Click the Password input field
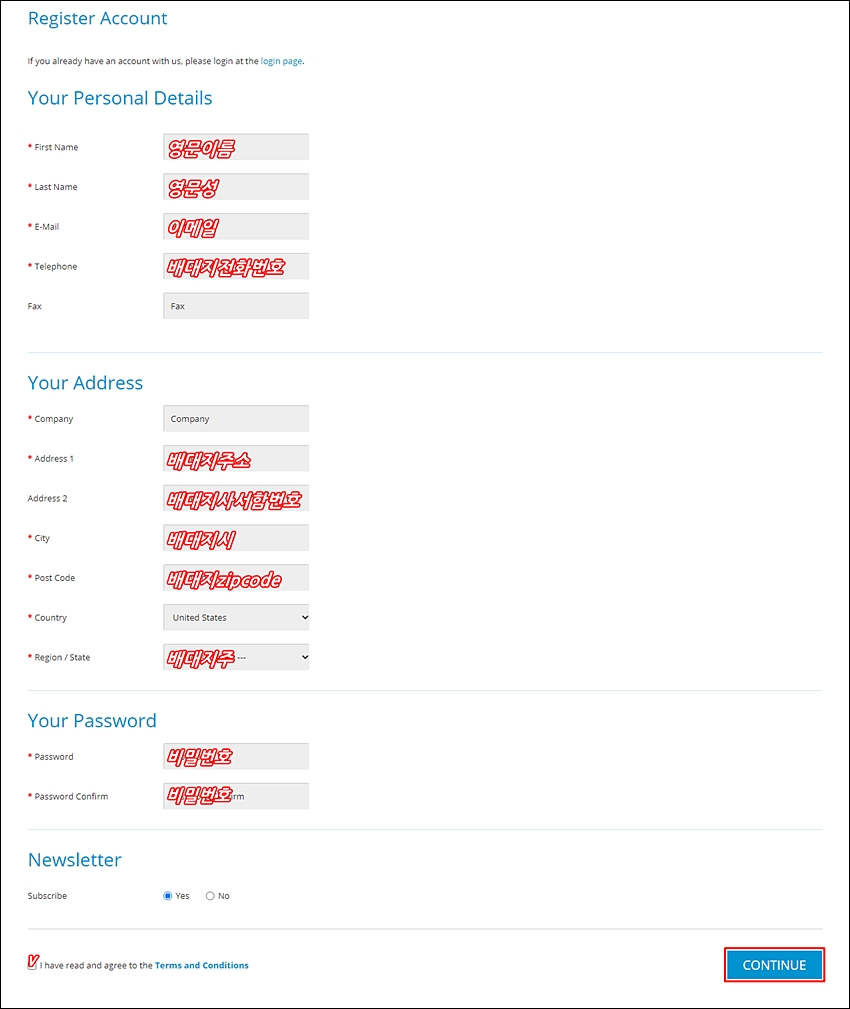The width and height of the screenshot is (850, 1009). (x=236, y=757)
